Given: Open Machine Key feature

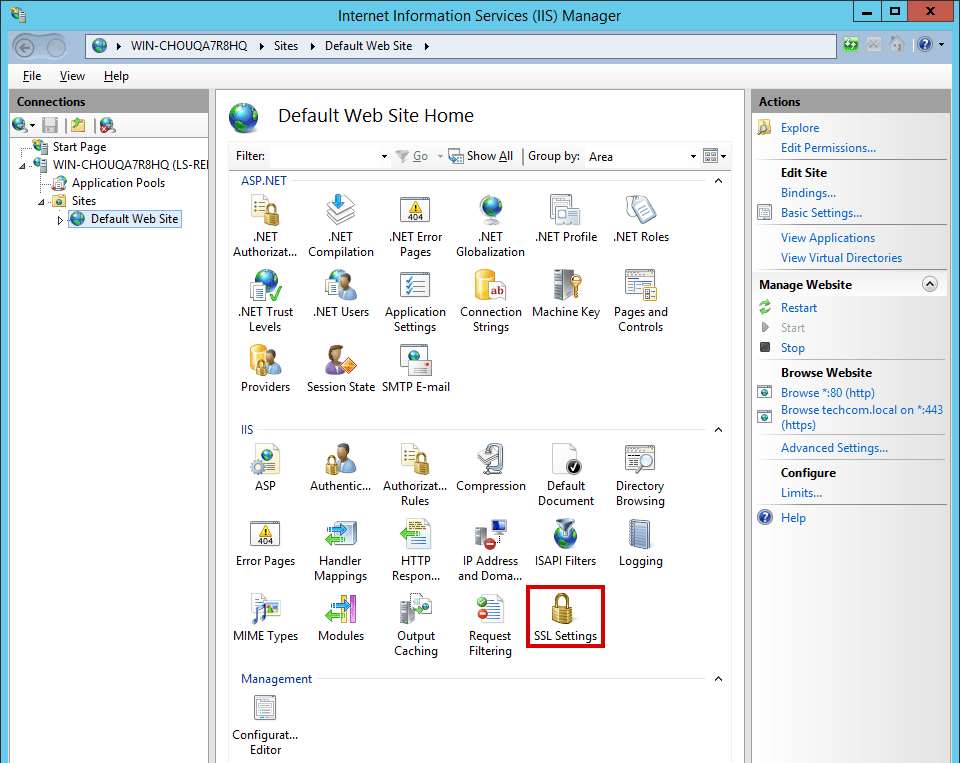Looking at the screenshot, I should [566, 294].
